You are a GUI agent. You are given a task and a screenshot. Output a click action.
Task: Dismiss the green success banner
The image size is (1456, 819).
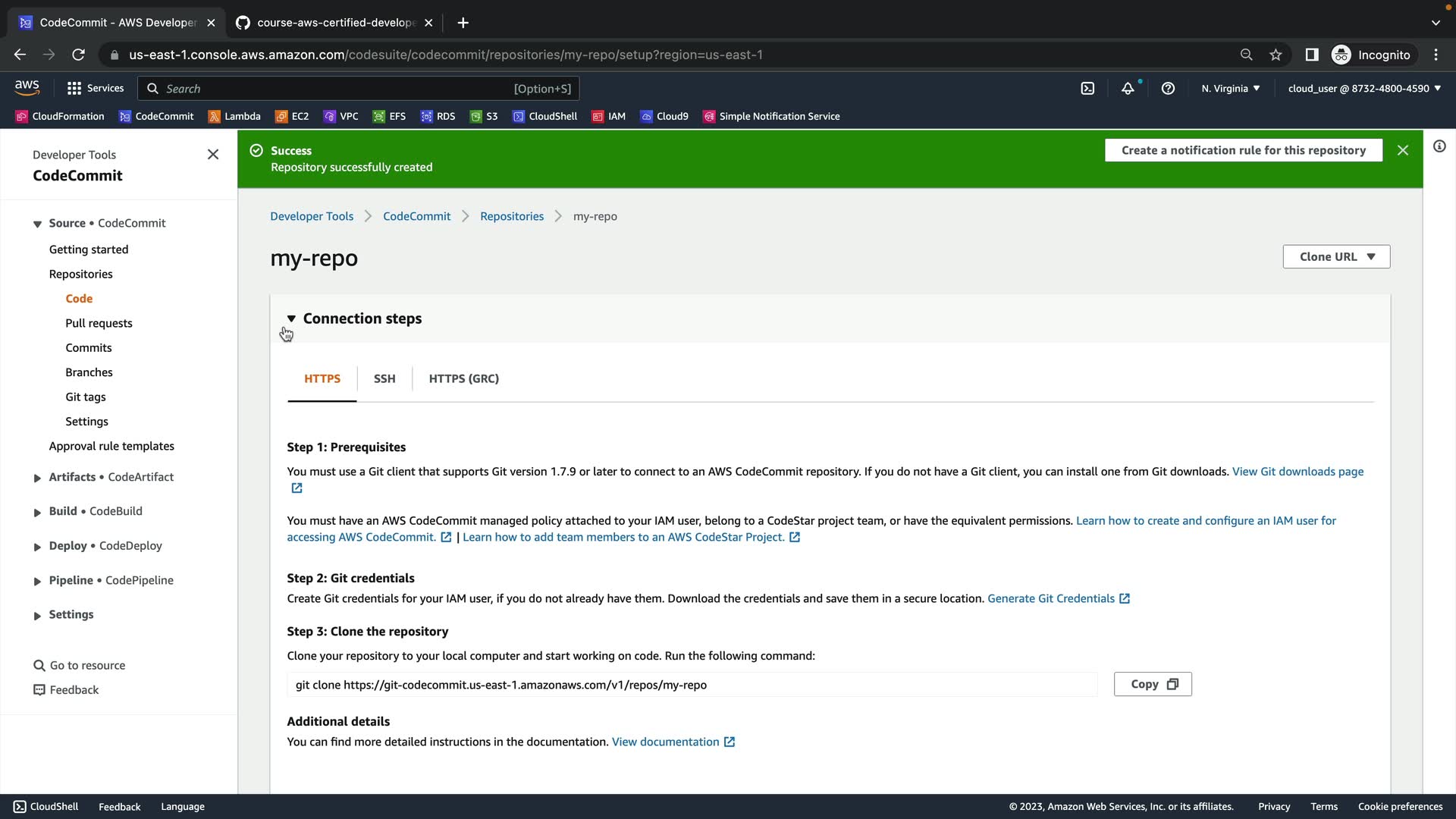point(1403,150)
